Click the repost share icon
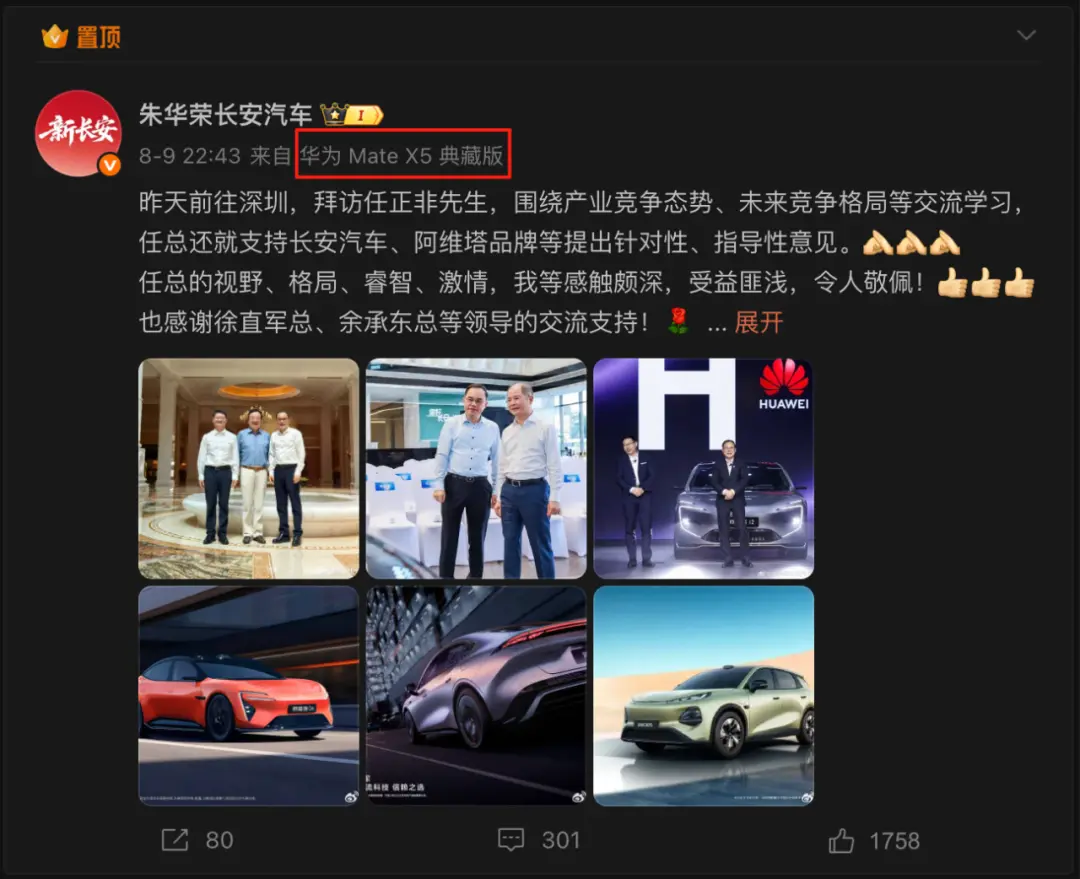1080x879 pixels. tap(175, 840)
